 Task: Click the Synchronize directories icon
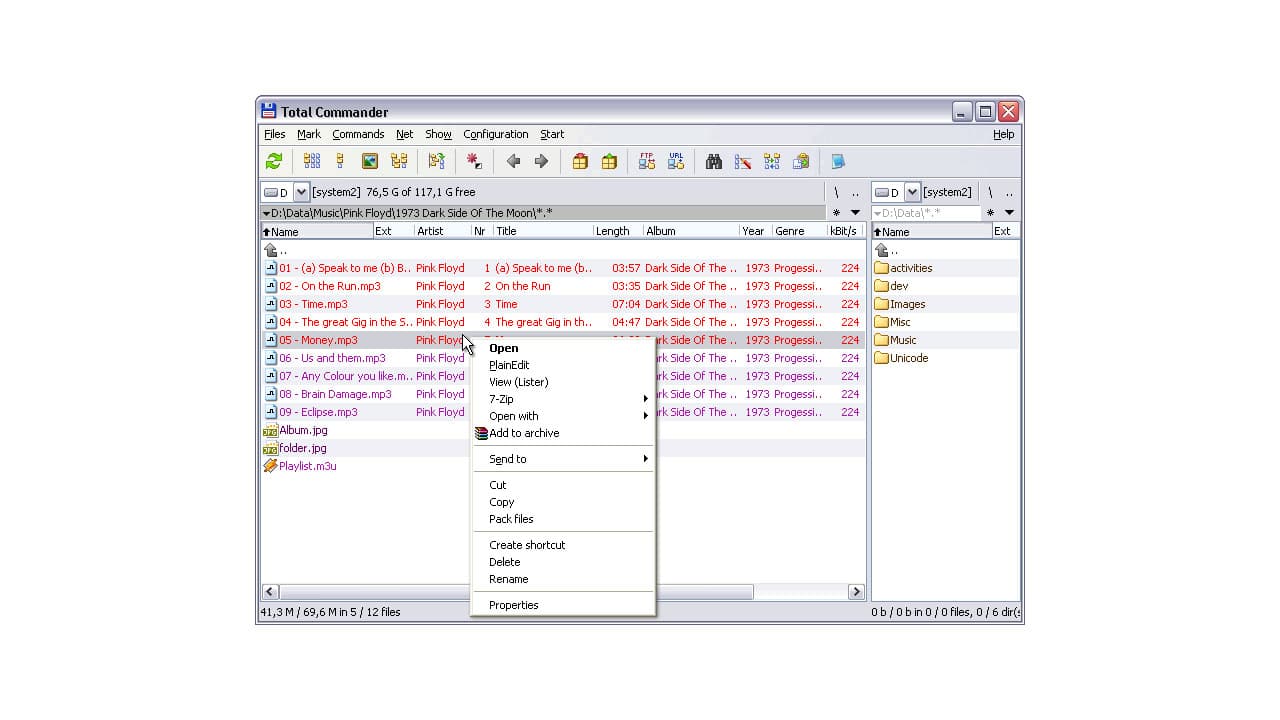[x=771, y=161]
